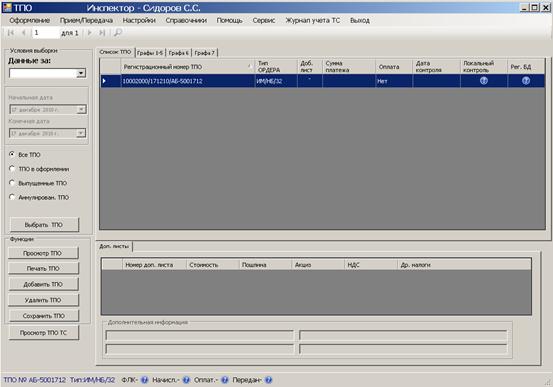Image resolution: width=553 pixels, height=387 pixels.
Task: Click the next record arrow in toolbar
Action: [90, 33]
